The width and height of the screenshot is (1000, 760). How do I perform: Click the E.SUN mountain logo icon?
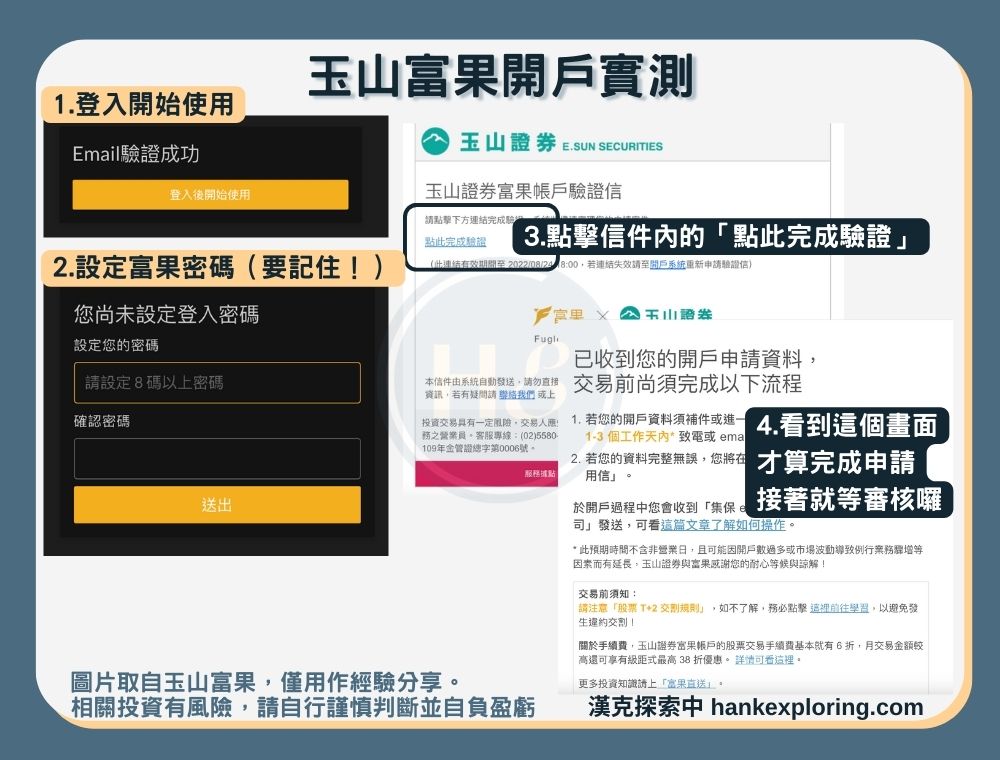pyautogui.click(x=435, y=142)
